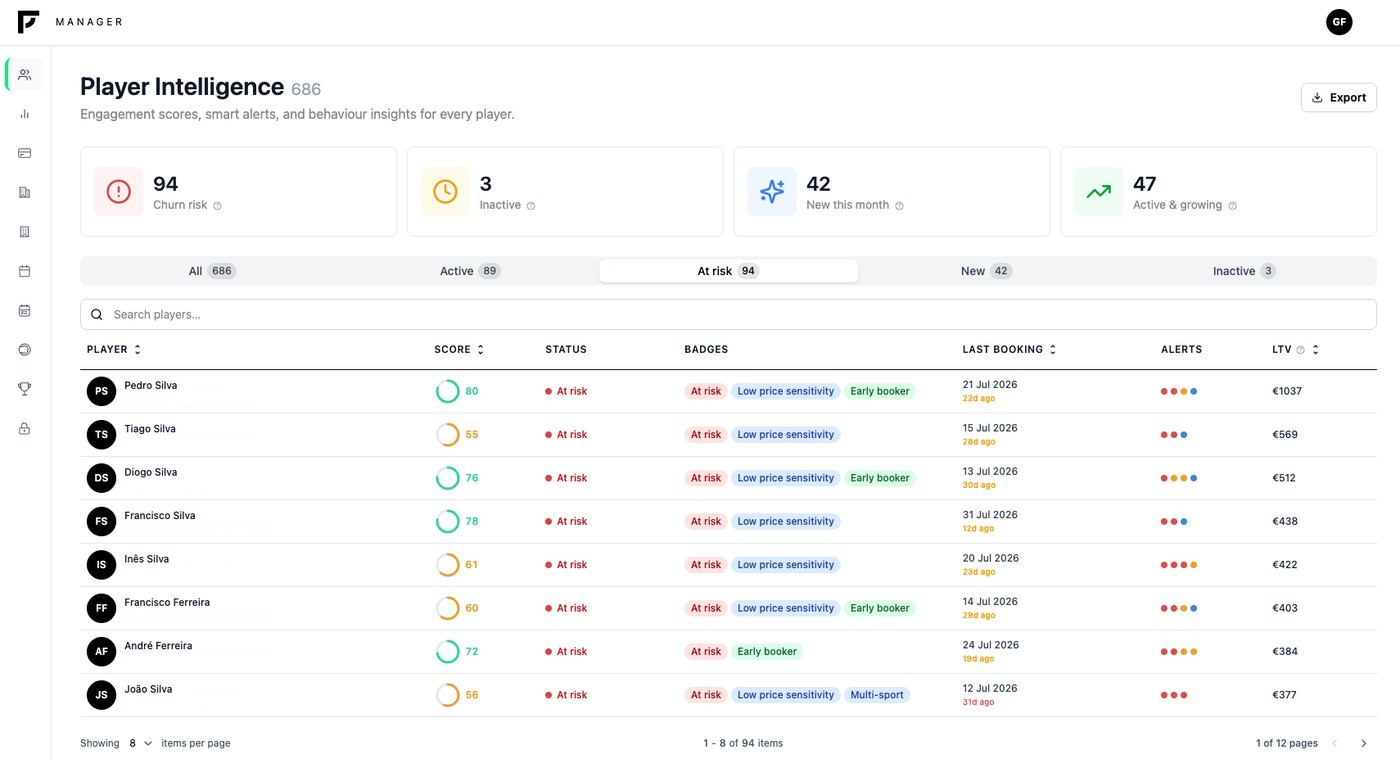Open João Silva's player name
The image size is (1400, 760).
coord(148,689)
